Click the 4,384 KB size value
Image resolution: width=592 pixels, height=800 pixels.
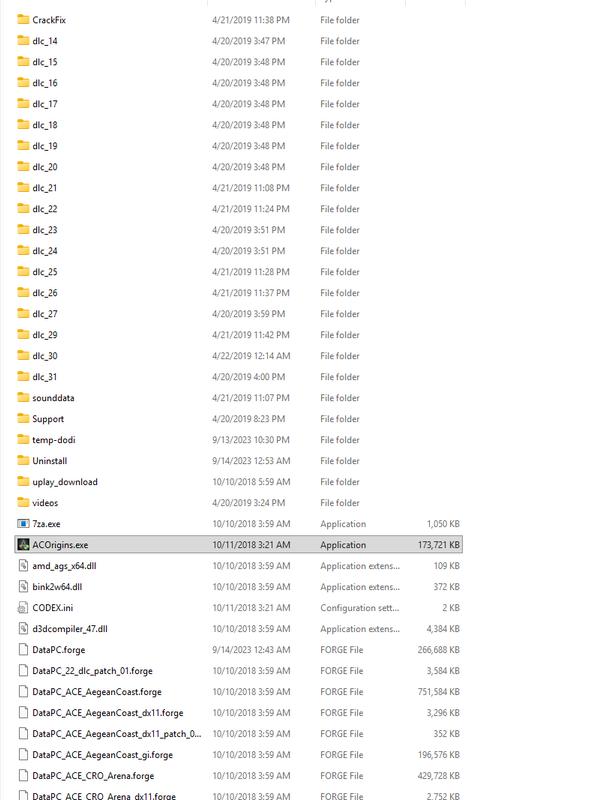[443, 629]
